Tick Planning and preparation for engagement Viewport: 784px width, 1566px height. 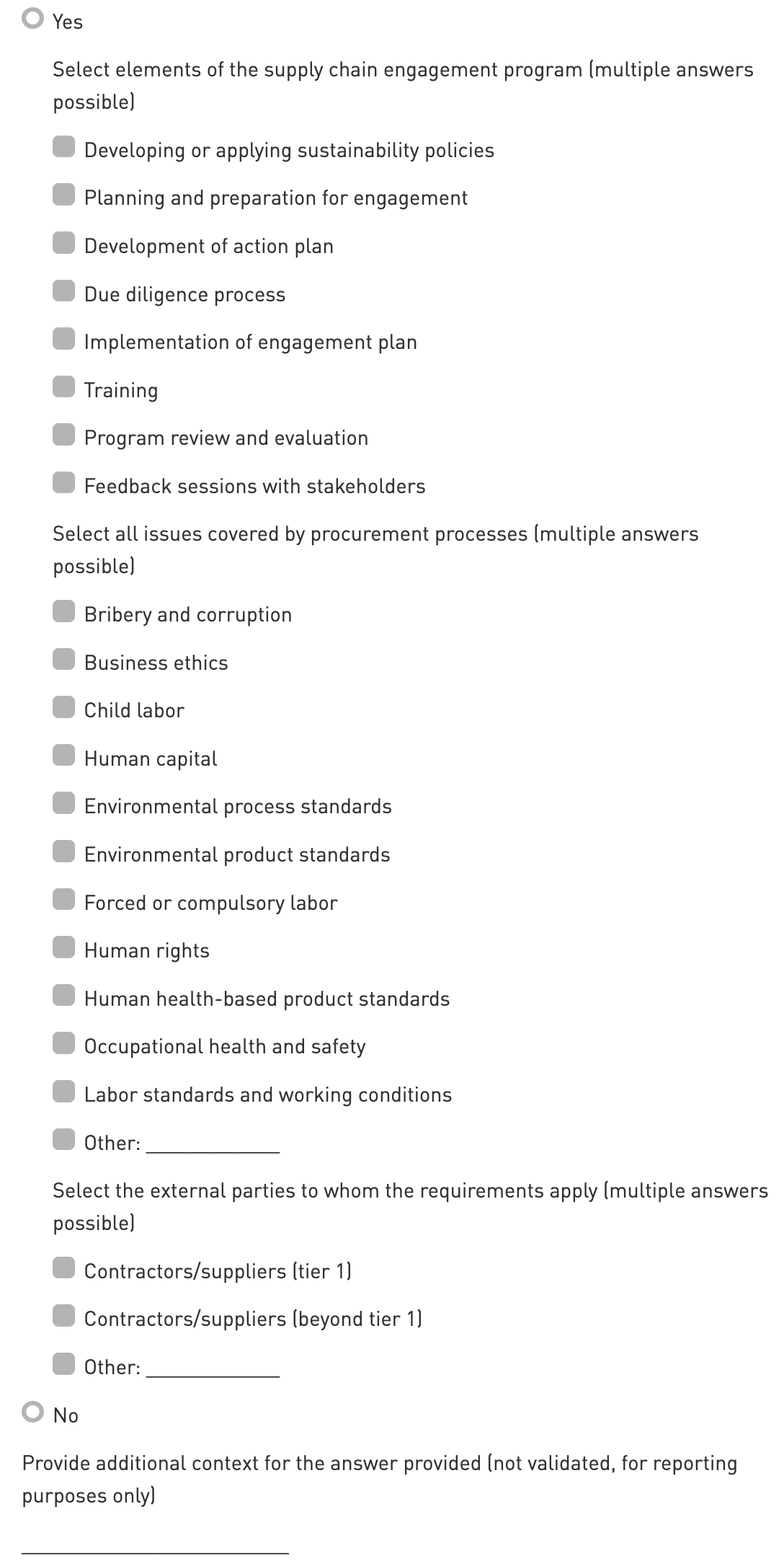63,195
